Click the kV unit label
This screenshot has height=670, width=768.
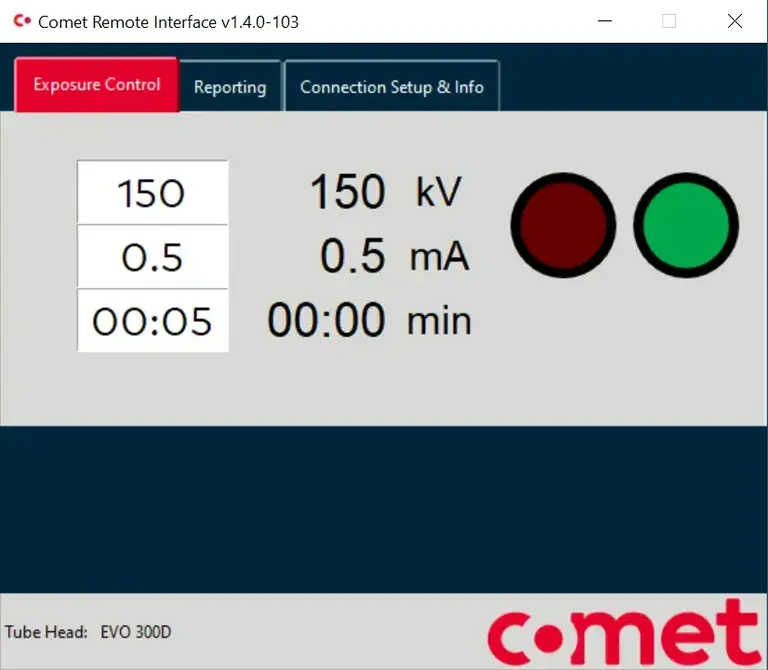438,191
